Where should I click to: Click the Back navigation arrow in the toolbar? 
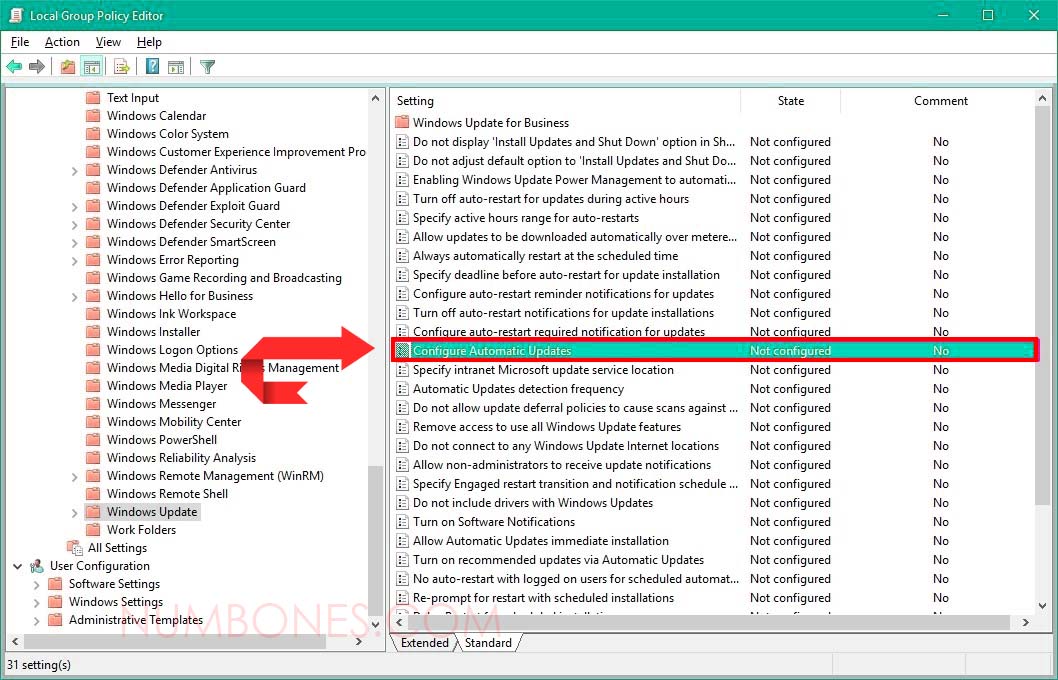14,66
